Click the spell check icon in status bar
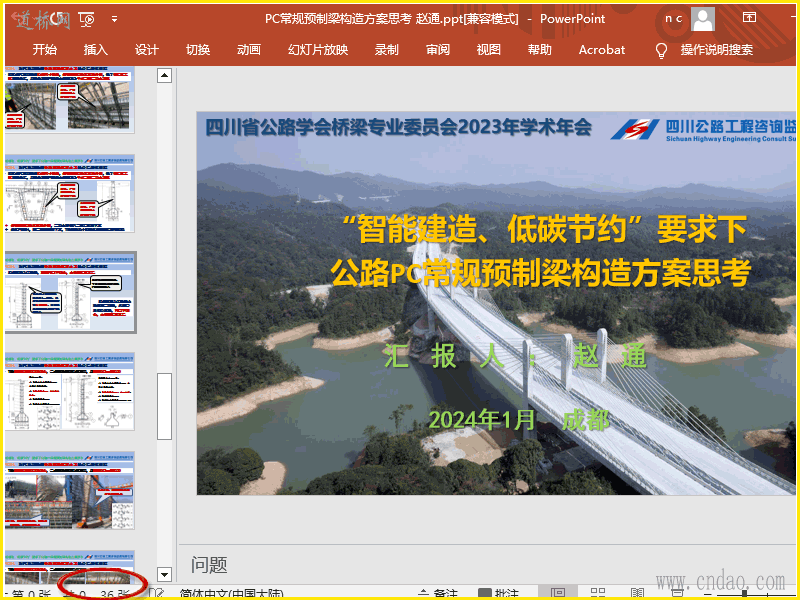800x600 pixels. click(157, 594)
